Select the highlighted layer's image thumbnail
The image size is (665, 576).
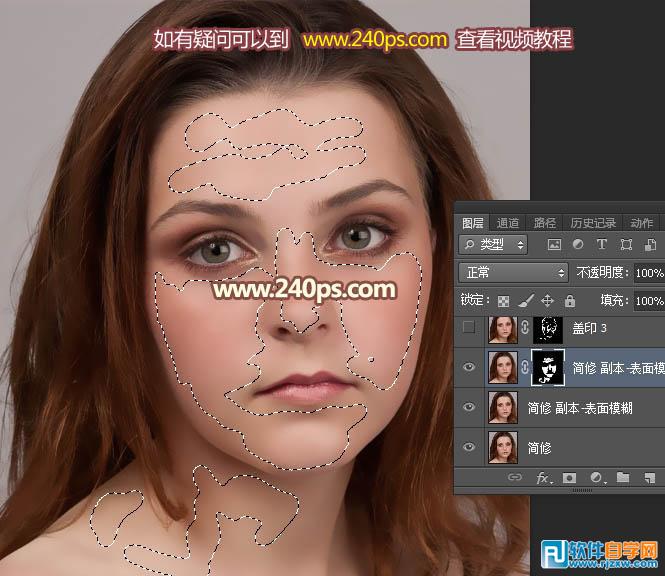click(x=503, y=367)
